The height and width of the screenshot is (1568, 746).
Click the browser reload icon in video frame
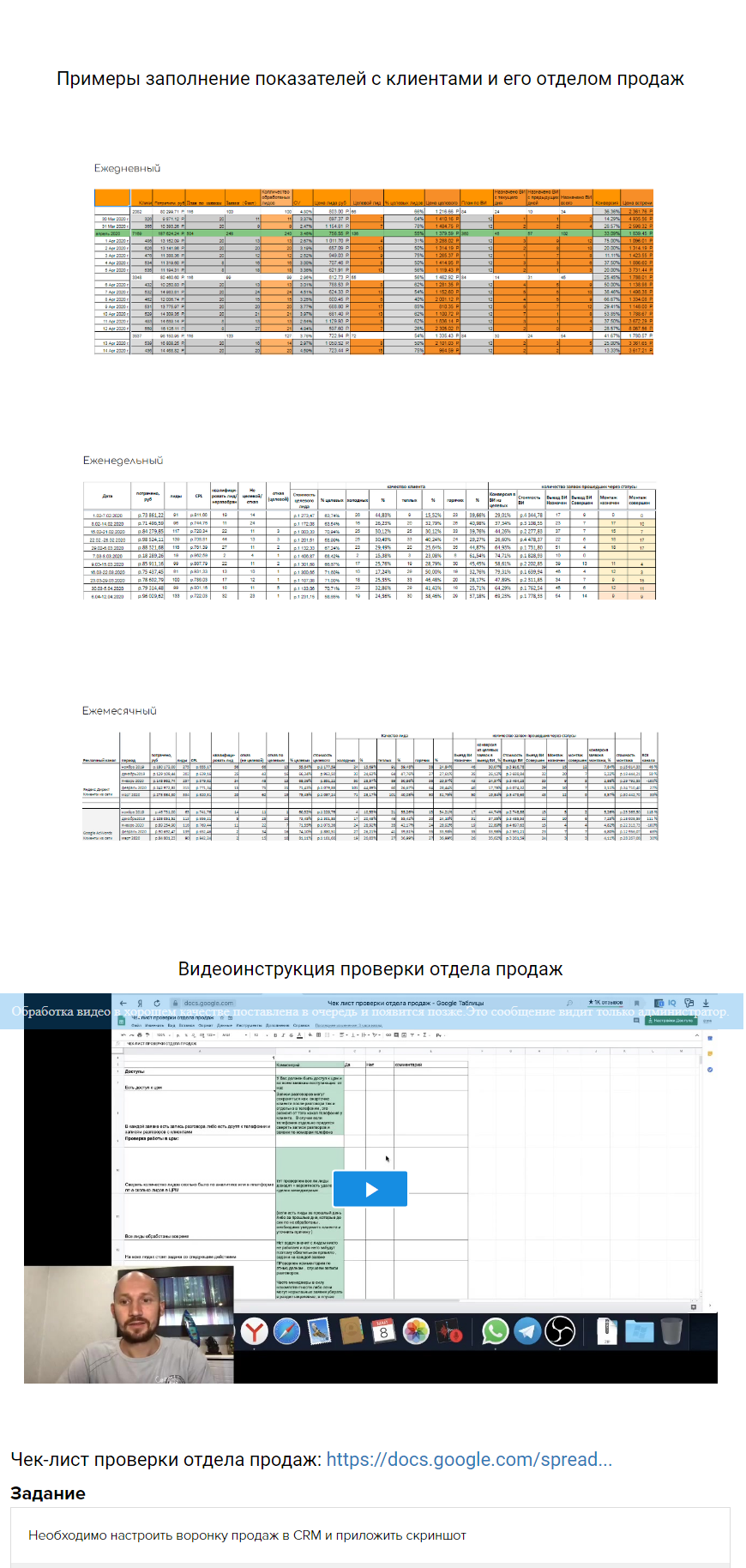(157, 1002)
